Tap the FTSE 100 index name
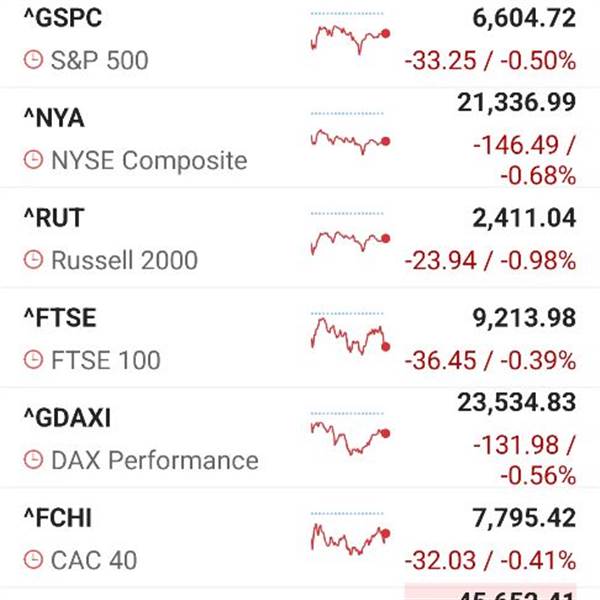 pyautogui.click(x=105, y=360)
